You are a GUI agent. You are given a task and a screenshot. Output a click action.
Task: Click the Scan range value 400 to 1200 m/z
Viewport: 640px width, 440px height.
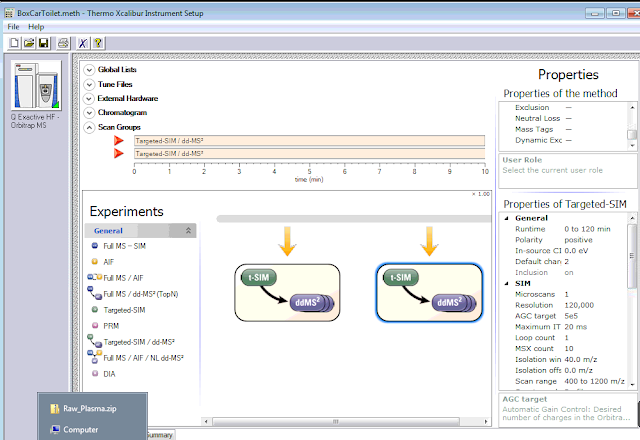[x=594, y=381]
